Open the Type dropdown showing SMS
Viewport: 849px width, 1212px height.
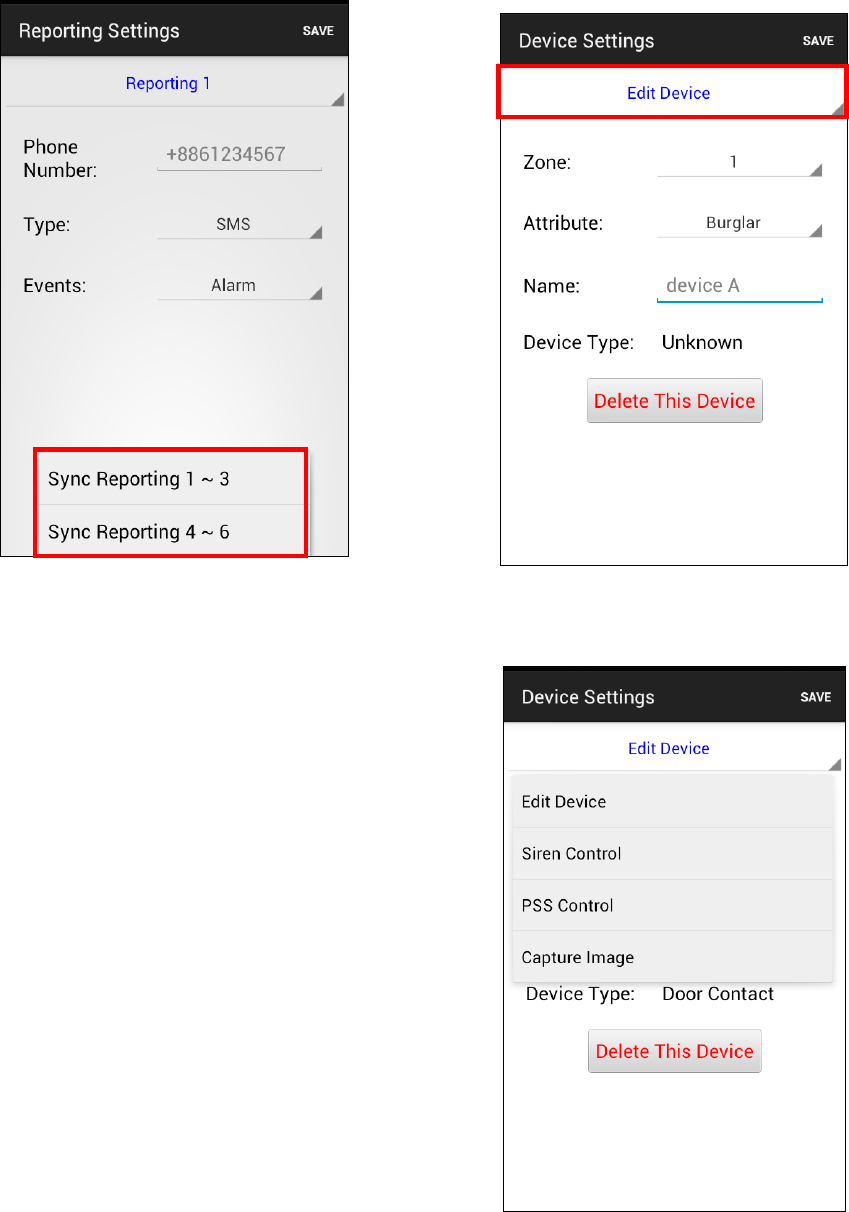[x=240, y=225]
